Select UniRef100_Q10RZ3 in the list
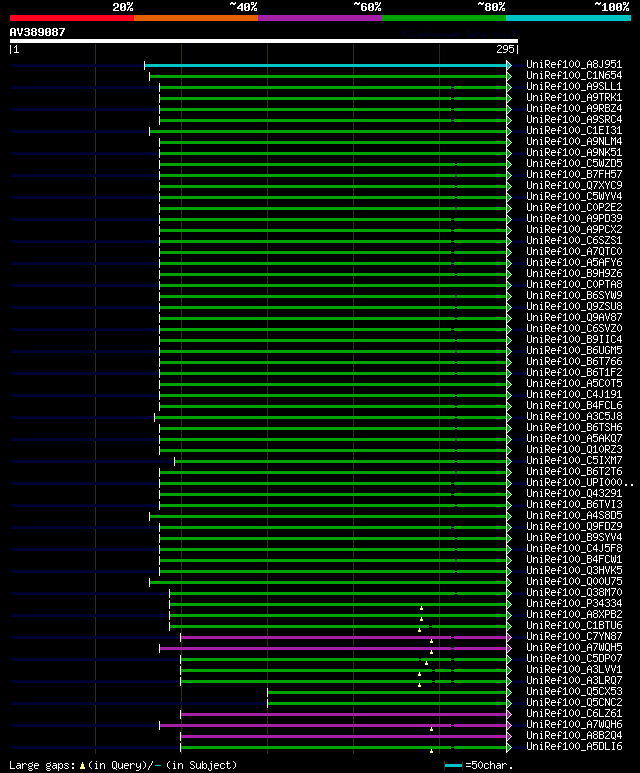The height and width of the screenshot is (773, 640). pyautogui.click(x=574, y=450)
